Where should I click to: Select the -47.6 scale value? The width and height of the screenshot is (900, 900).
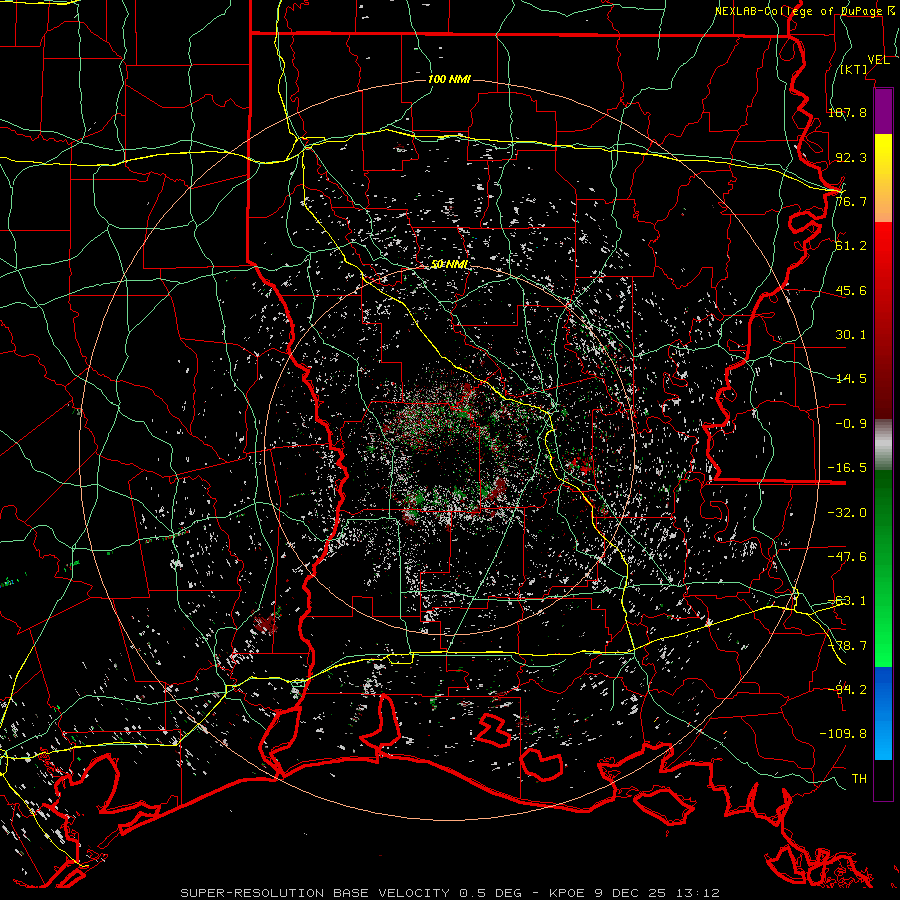point(847,557)
